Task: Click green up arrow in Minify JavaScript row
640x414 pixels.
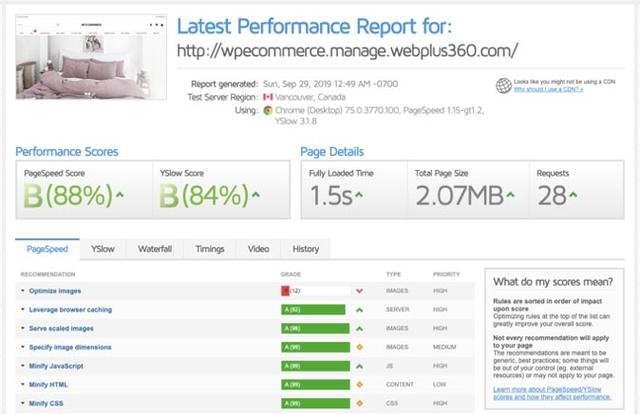Action: click(x=359, y=366)
